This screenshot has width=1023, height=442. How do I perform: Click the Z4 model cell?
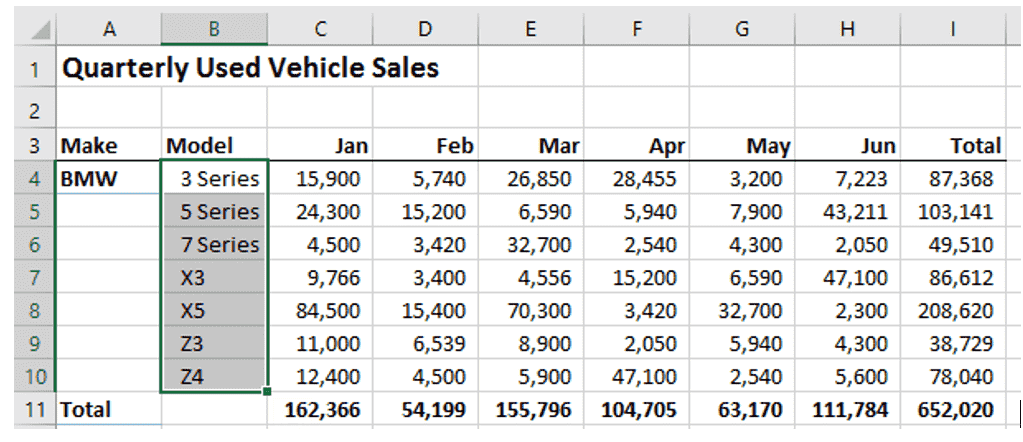tap(214, 377)
